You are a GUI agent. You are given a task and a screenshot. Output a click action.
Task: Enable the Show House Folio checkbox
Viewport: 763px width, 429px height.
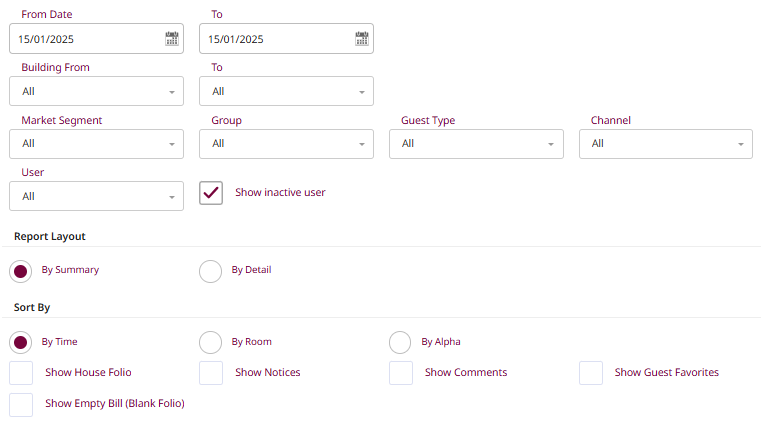point(21,373)
